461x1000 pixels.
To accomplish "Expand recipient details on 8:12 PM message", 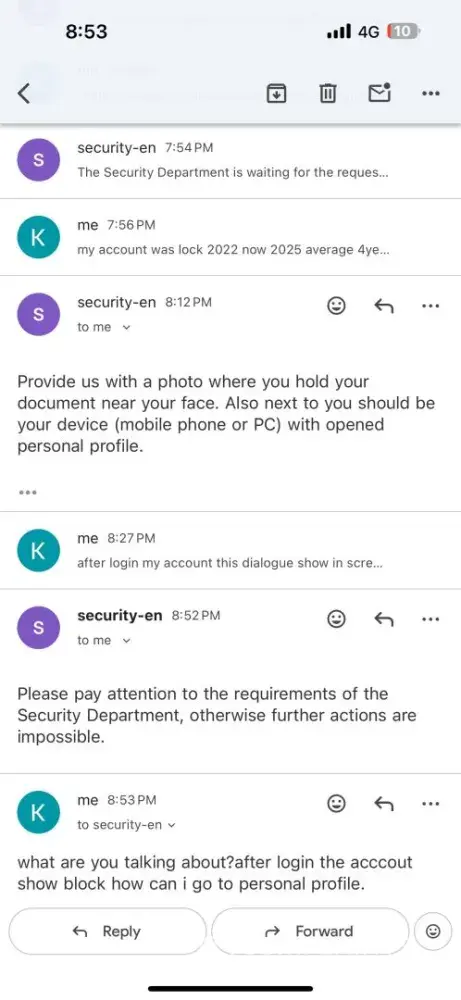I will tap(104, 327).
